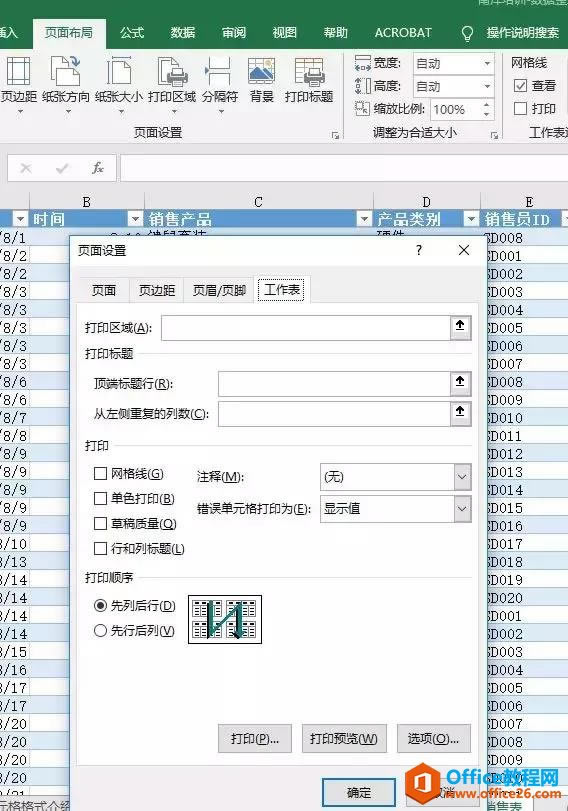The height and width of the screenshot is (811, 568).
Task: Collapse dialog via 打印区域 range selector arrow
Action: pos(460,327)
